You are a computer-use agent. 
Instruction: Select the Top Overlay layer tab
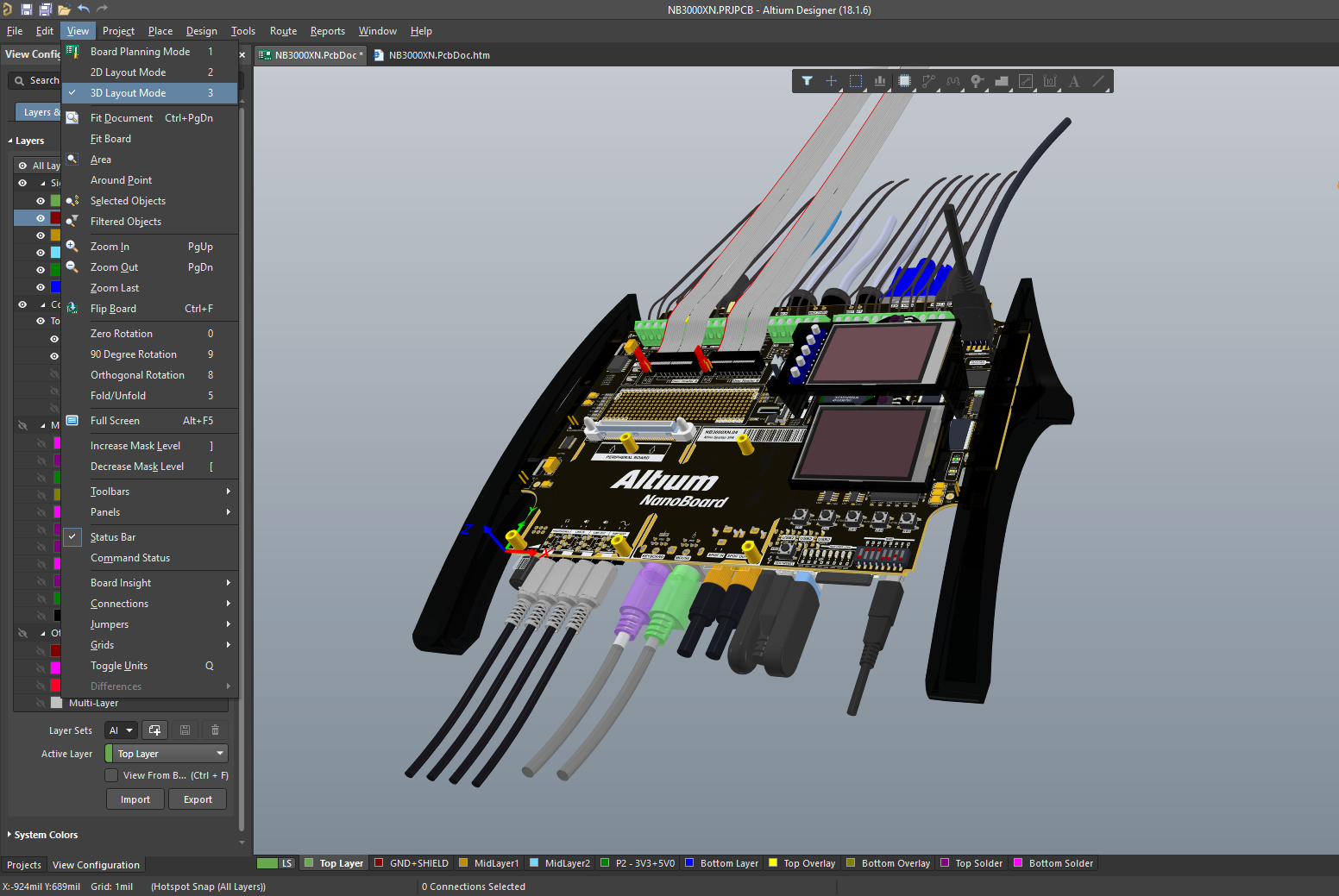click(x=802, y=863)
